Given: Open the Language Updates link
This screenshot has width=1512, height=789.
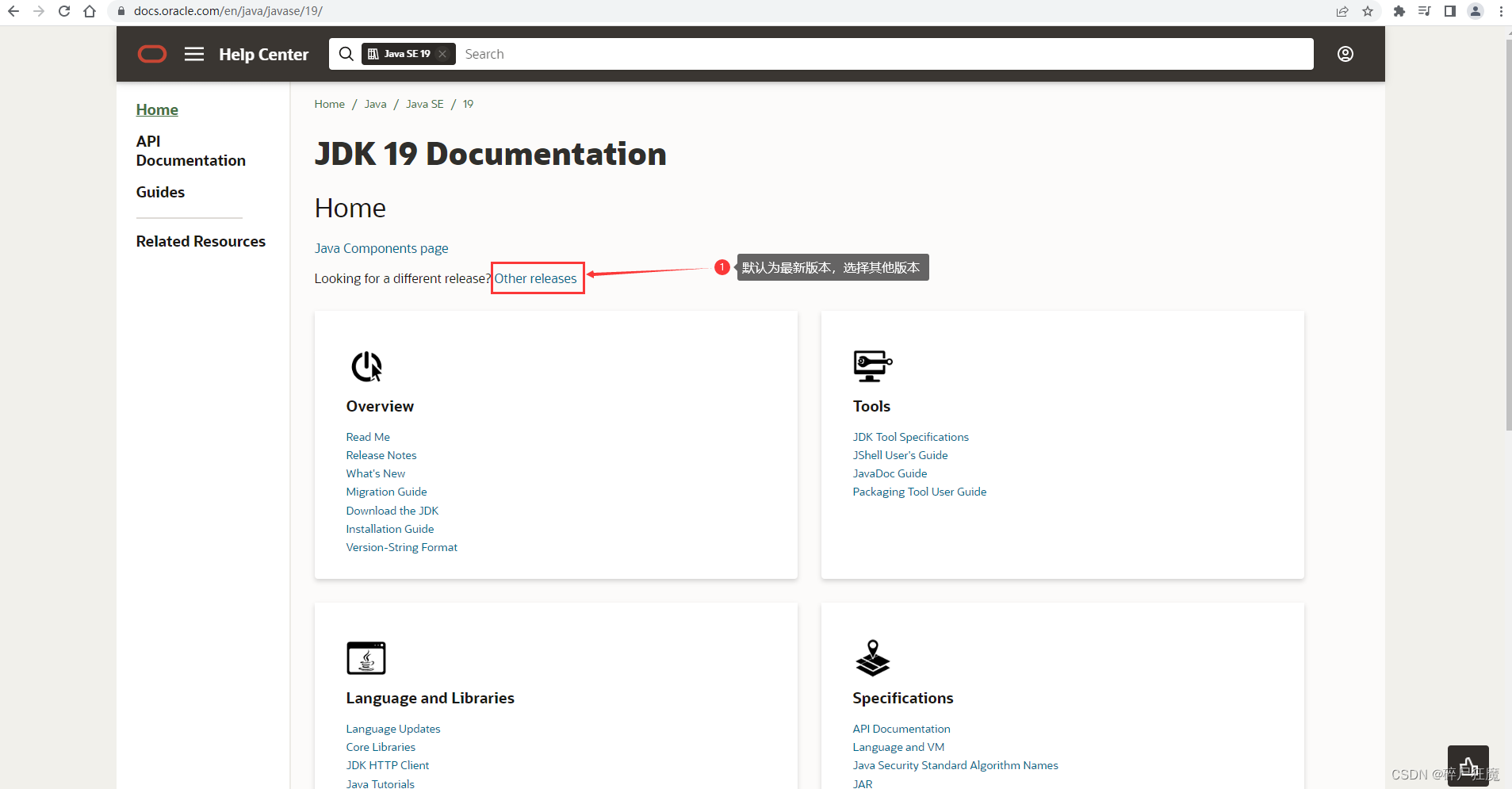Looking at the screenshot, I should tap(393, 729).
